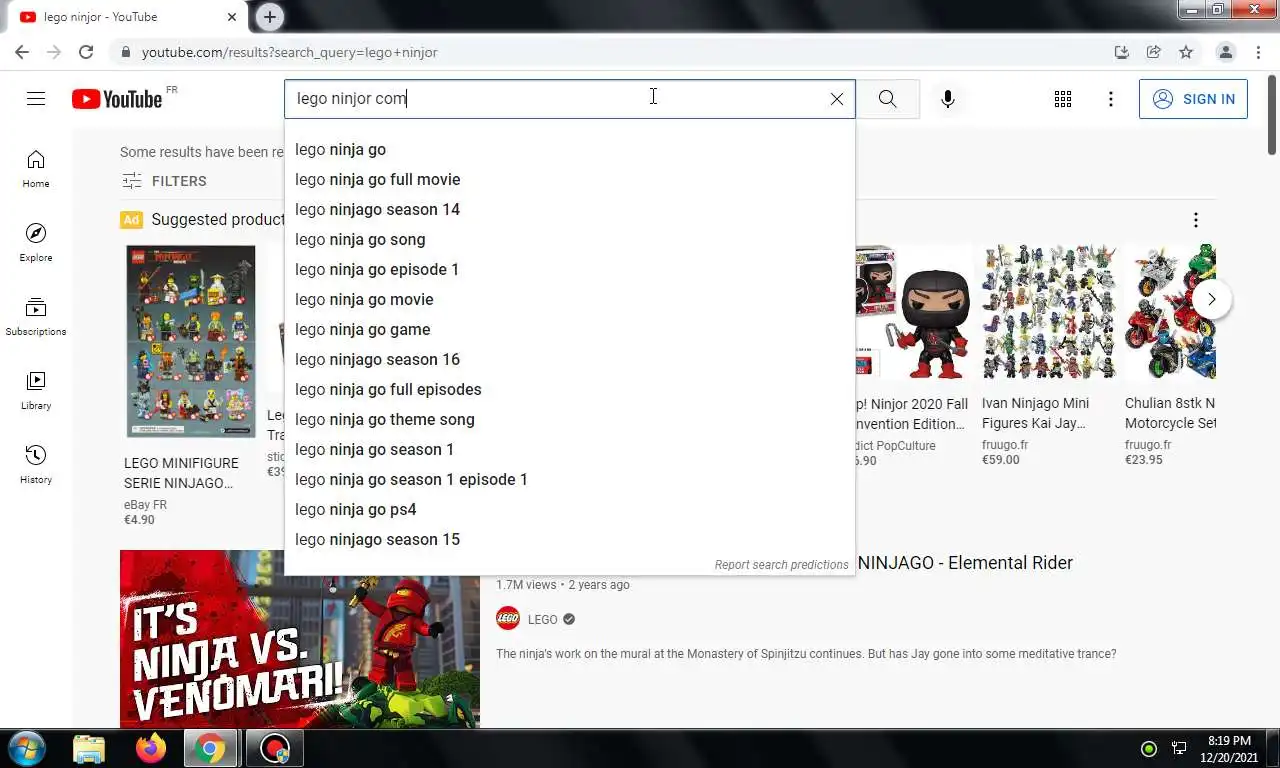Select suggestion "lego ninja go season 1 episode 1"
The image size is (1280, 768).
click(569, 479)
